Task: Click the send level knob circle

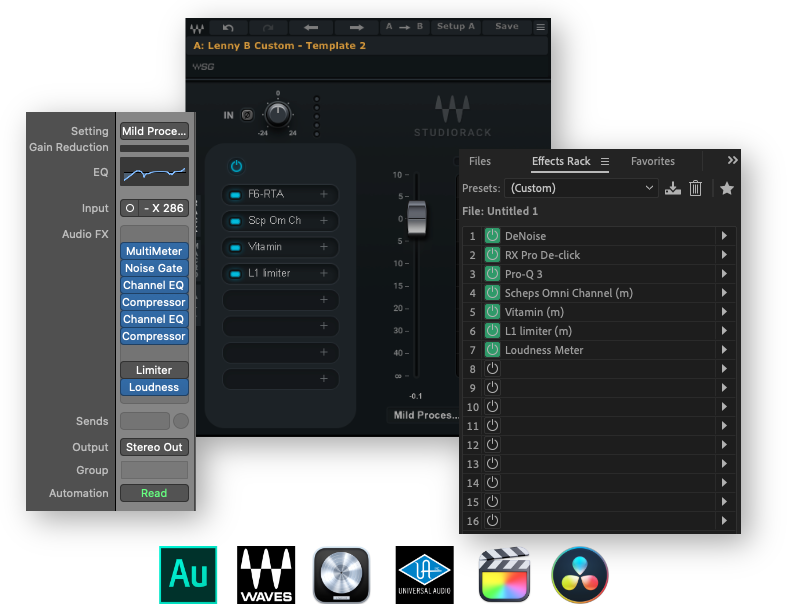Action: coord(181,421)
